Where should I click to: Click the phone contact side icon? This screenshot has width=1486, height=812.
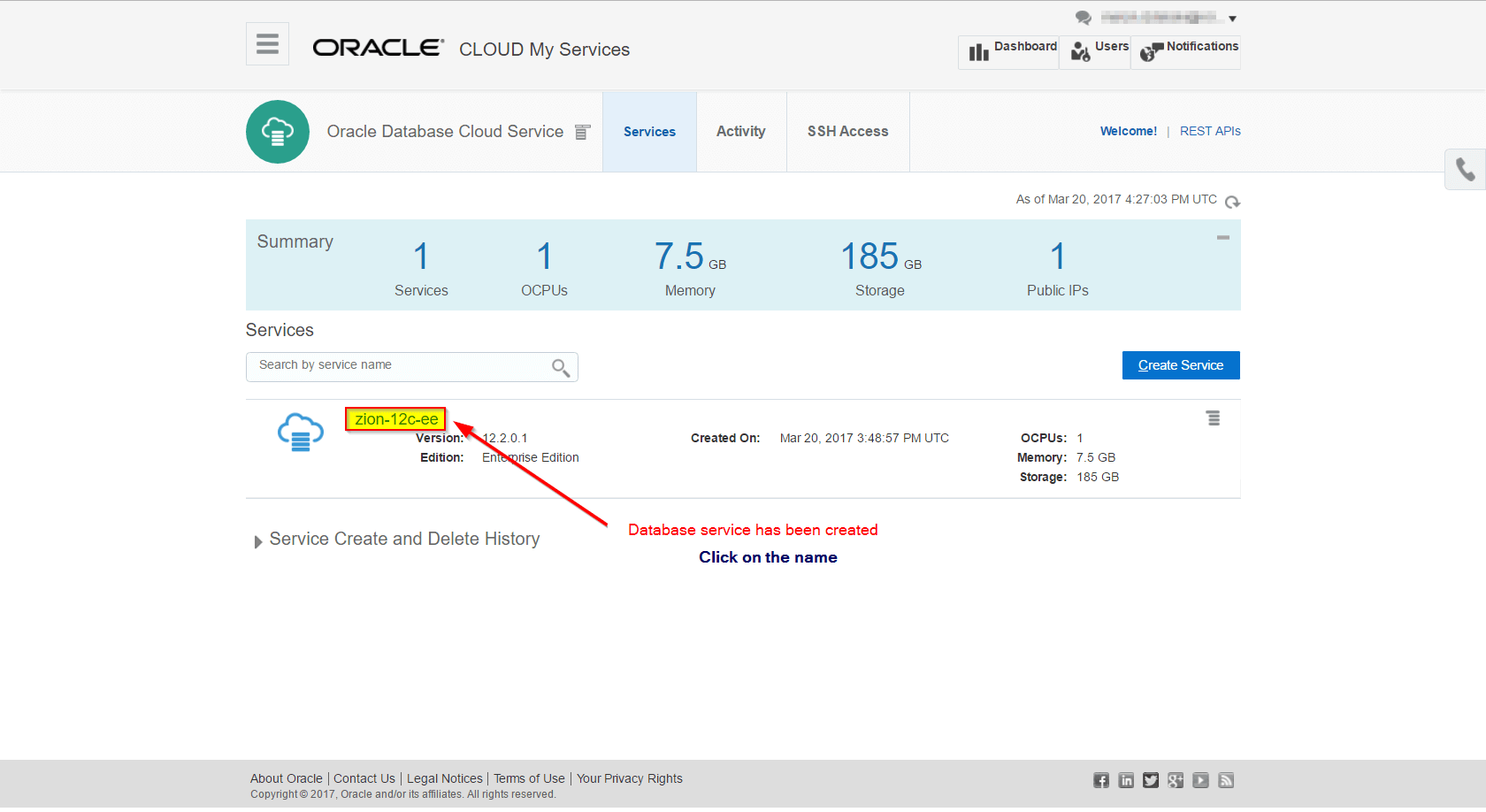tap(1466, 169)
